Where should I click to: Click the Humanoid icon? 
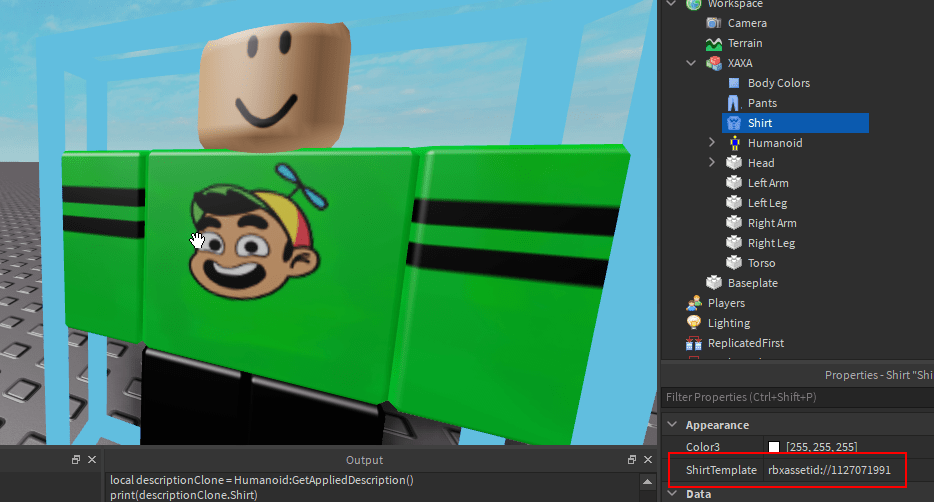[x=734, y=143]
